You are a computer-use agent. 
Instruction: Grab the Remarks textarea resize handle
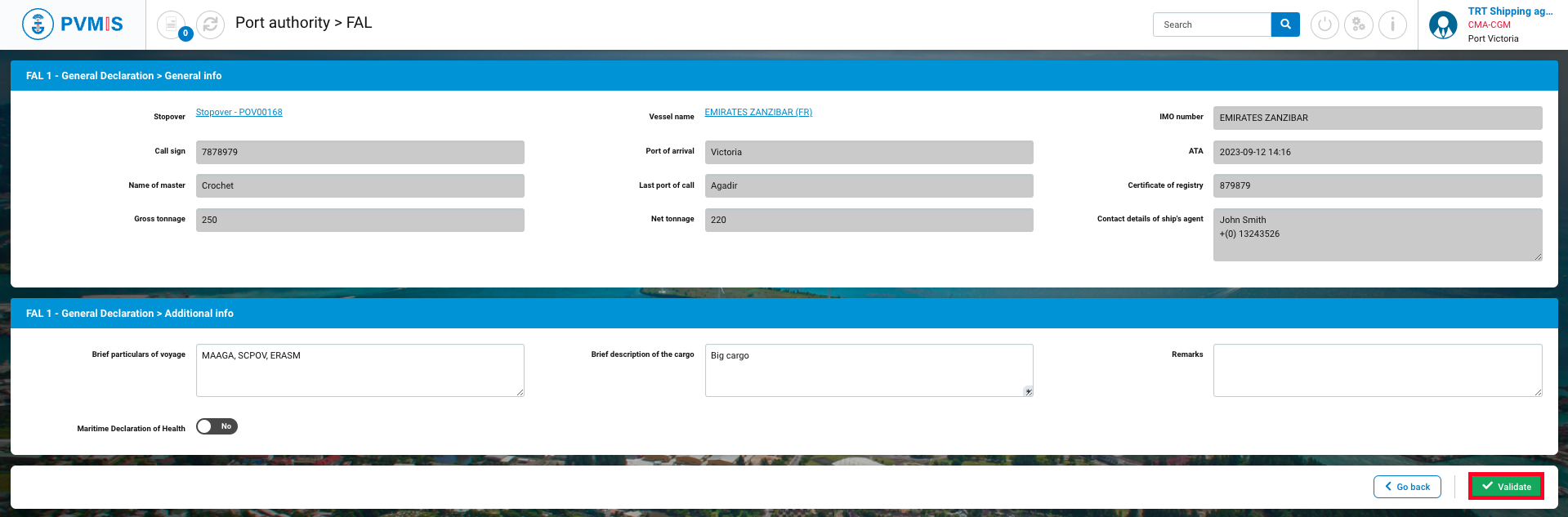[1538, 393]
